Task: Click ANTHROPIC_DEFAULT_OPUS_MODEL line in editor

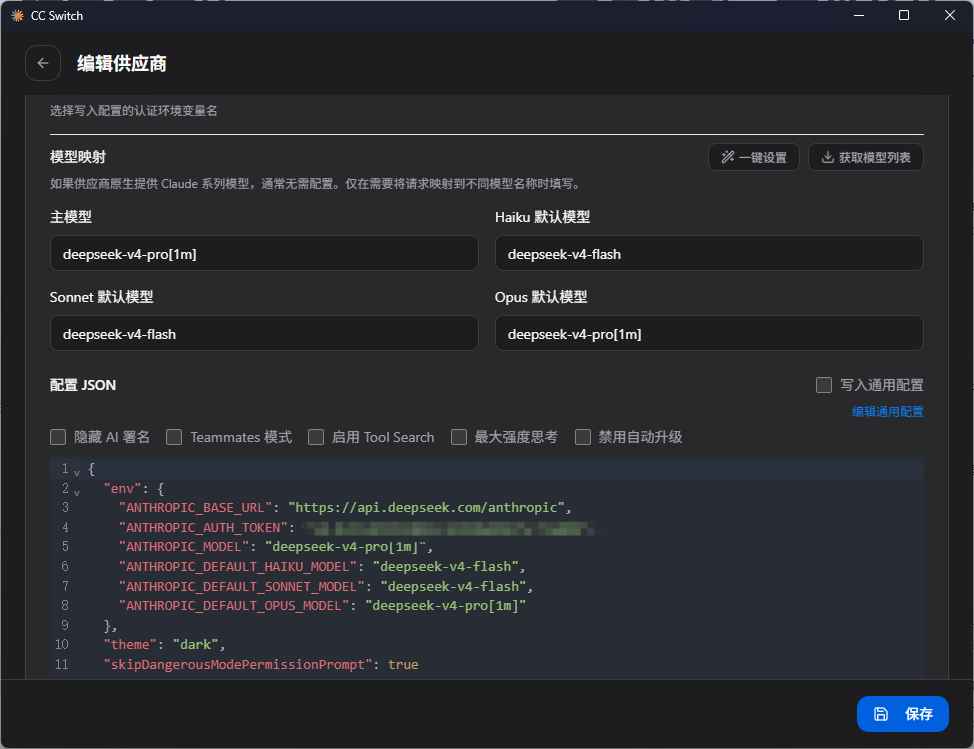Action: [x=322, y=606]
